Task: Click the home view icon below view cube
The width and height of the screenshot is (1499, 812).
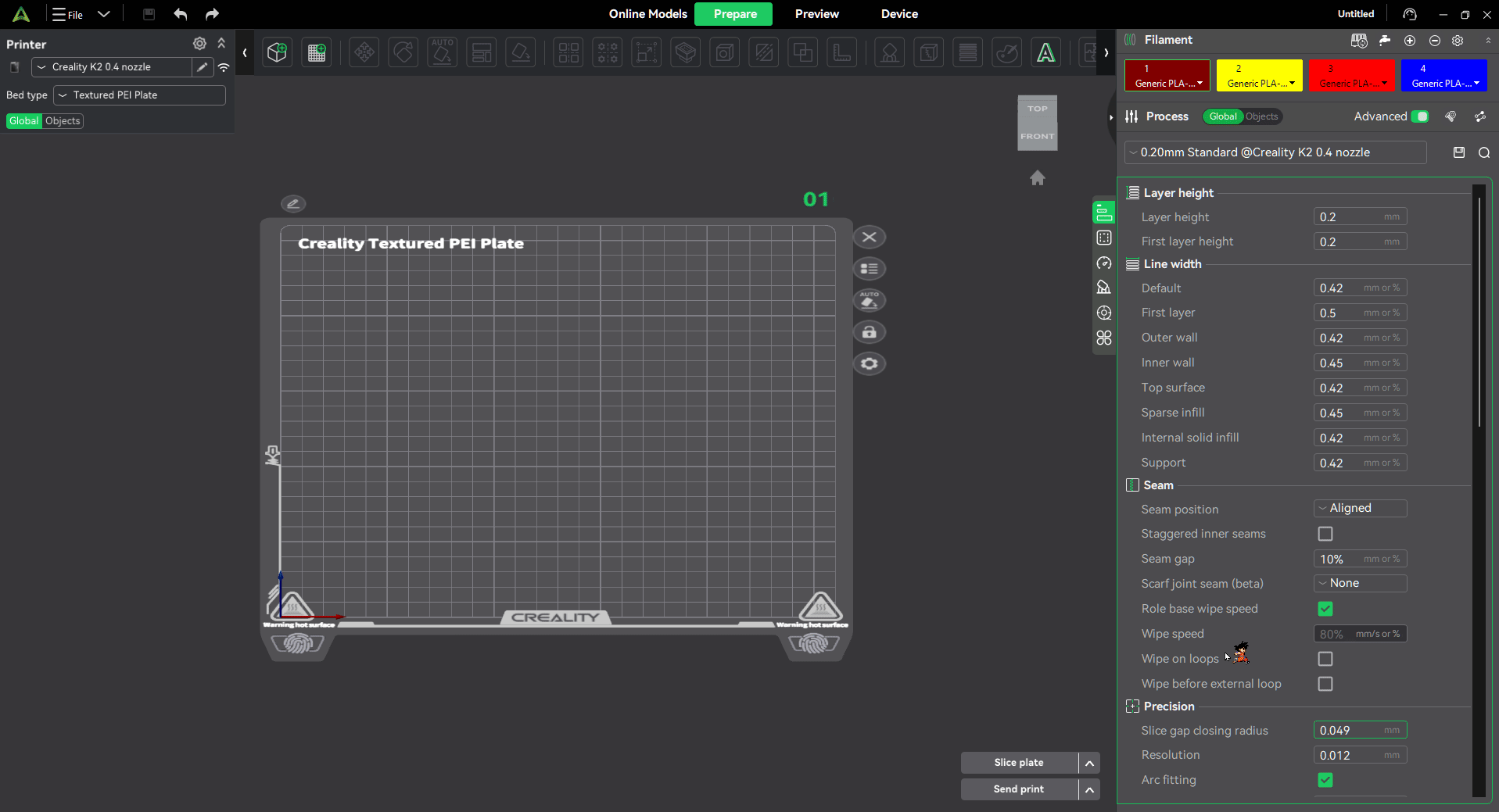Action: pyautogui.click(x=1037, y=178)
